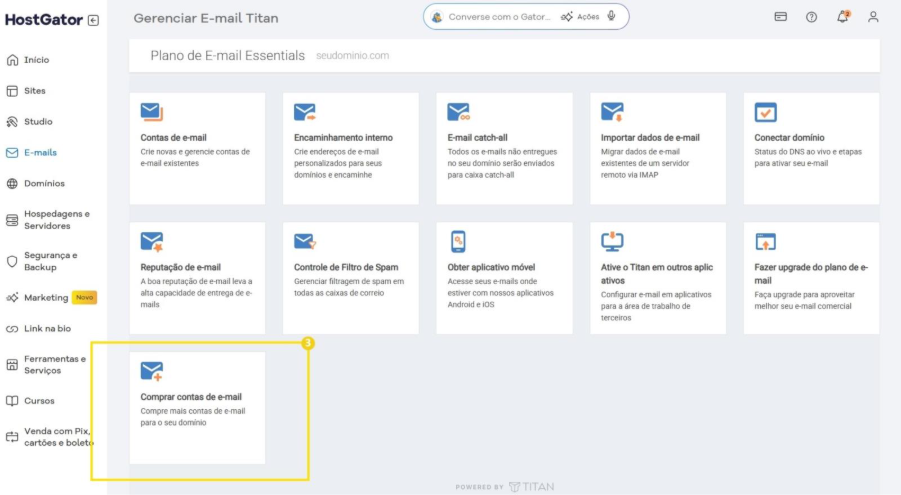Click the Importar dados de e-mail icon
Viewport: 901px width, 495px height.
pos(612,112)
